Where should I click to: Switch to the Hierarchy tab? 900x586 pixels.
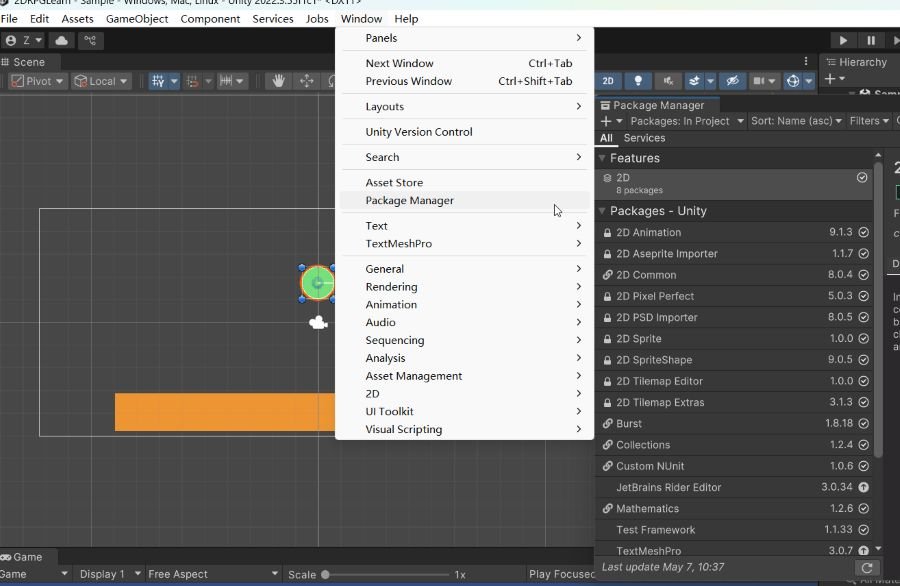pos(856,62)
